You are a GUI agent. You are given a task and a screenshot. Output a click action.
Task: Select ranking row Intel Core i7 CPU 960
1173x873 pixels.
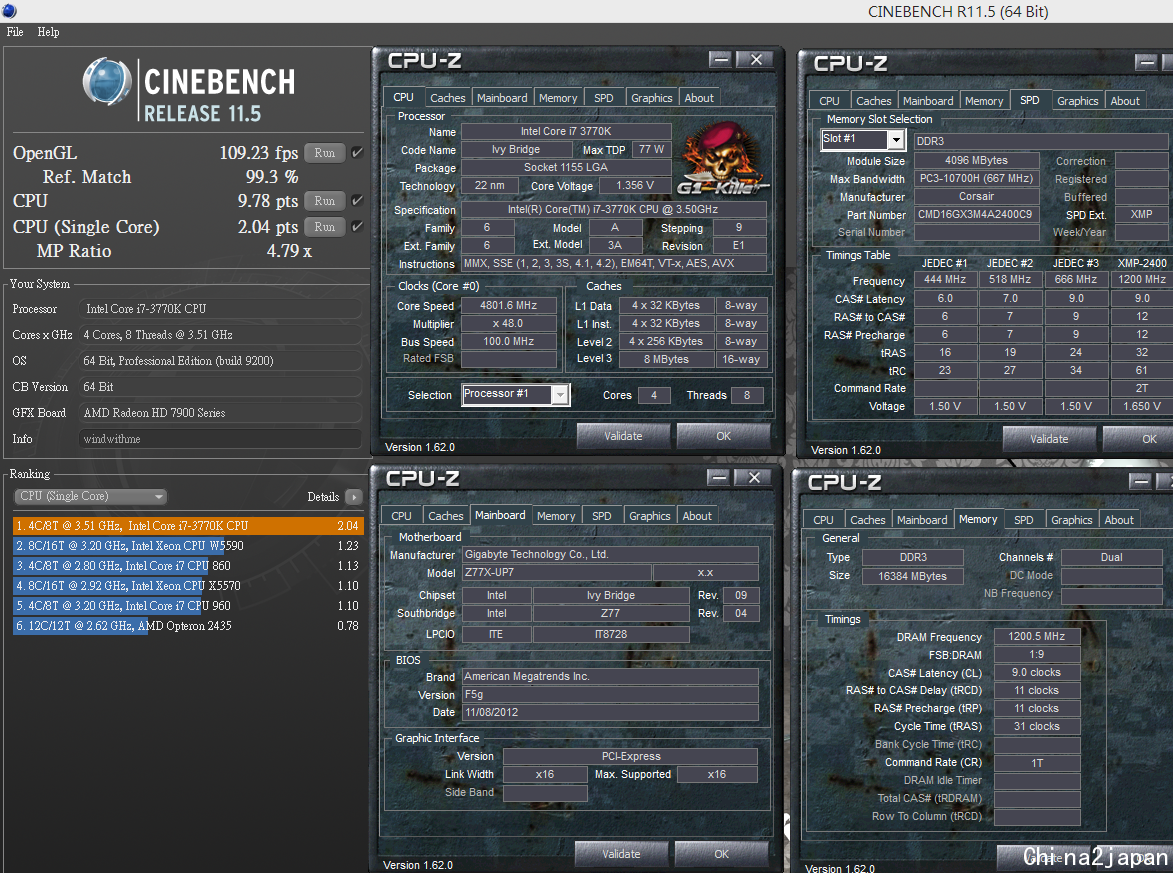(188, 606)
